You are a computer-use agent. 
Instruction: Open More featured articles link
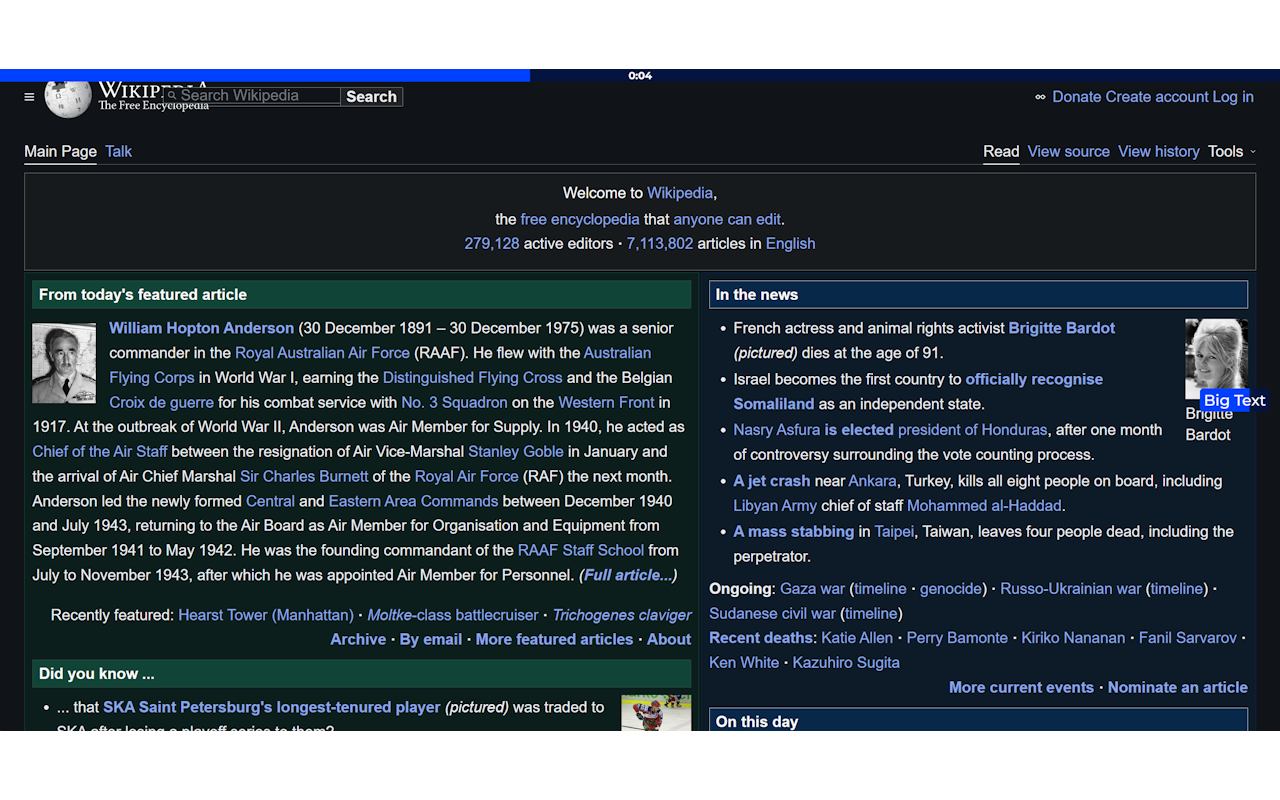[554, 639]
